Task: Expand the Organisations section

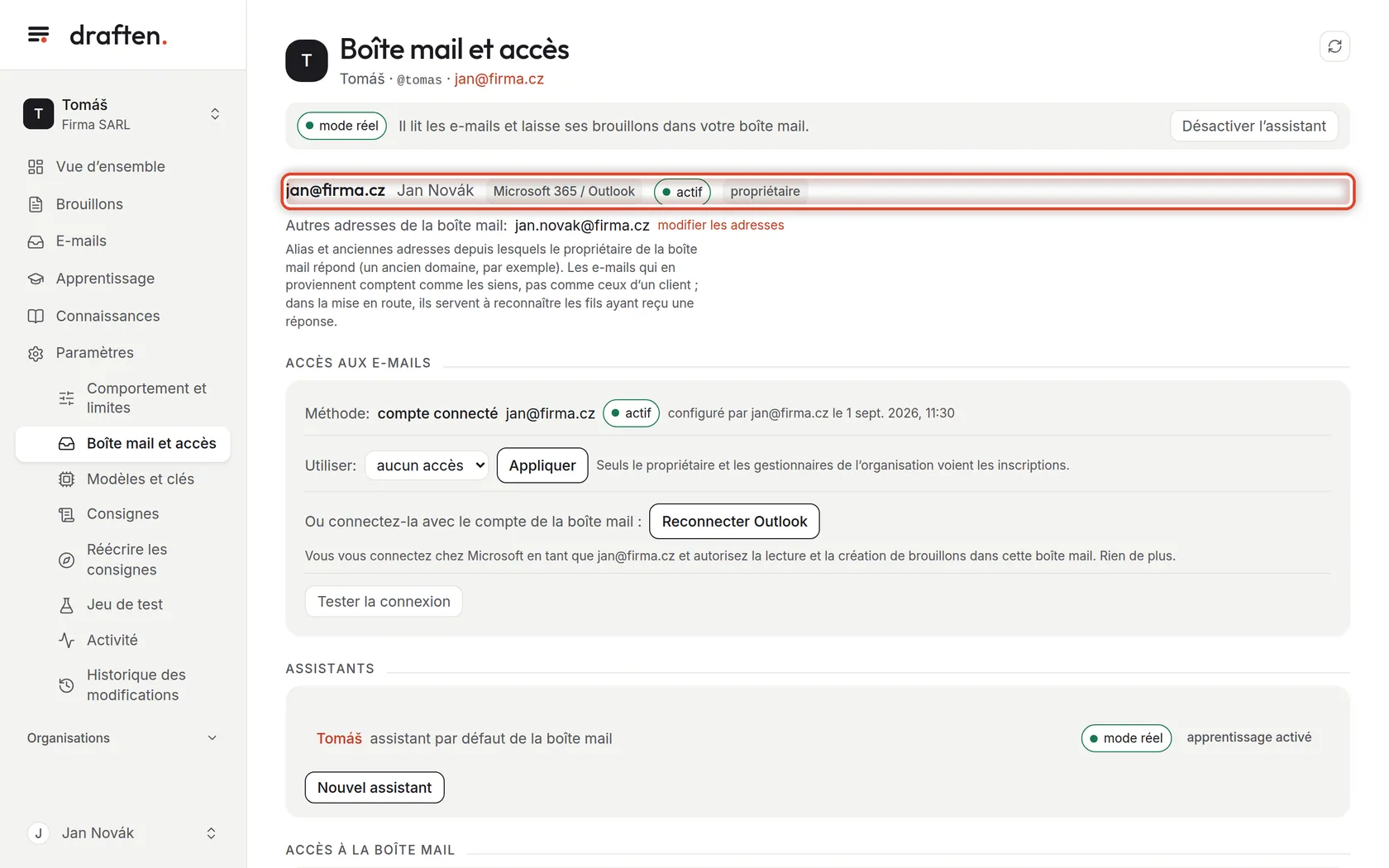Action: [x=122, y=738]
